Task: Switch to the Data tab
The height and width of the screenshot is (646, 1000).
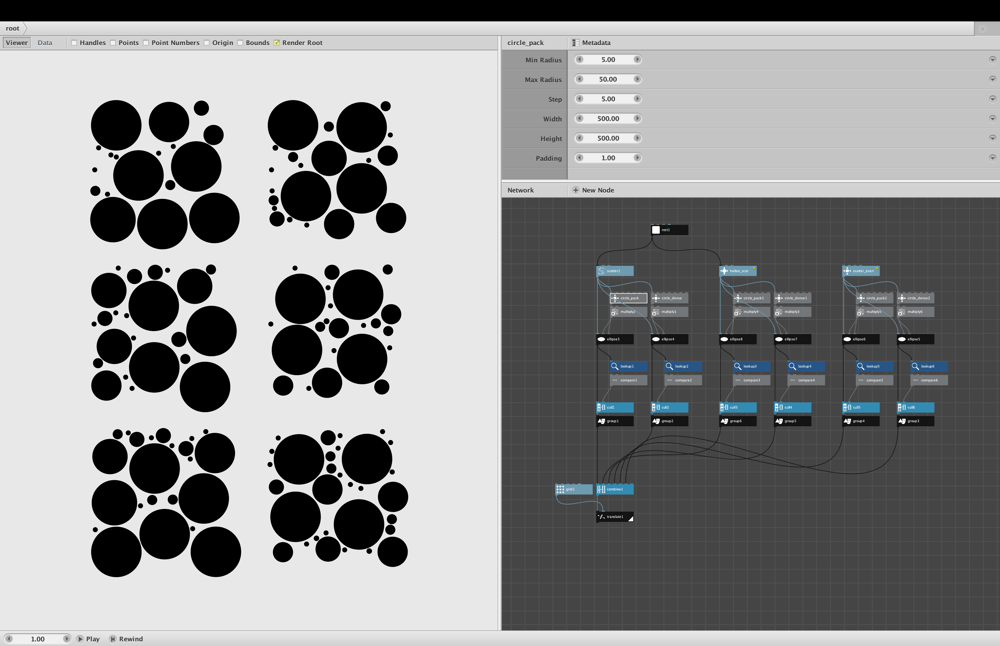Action: tap(45, 43)
